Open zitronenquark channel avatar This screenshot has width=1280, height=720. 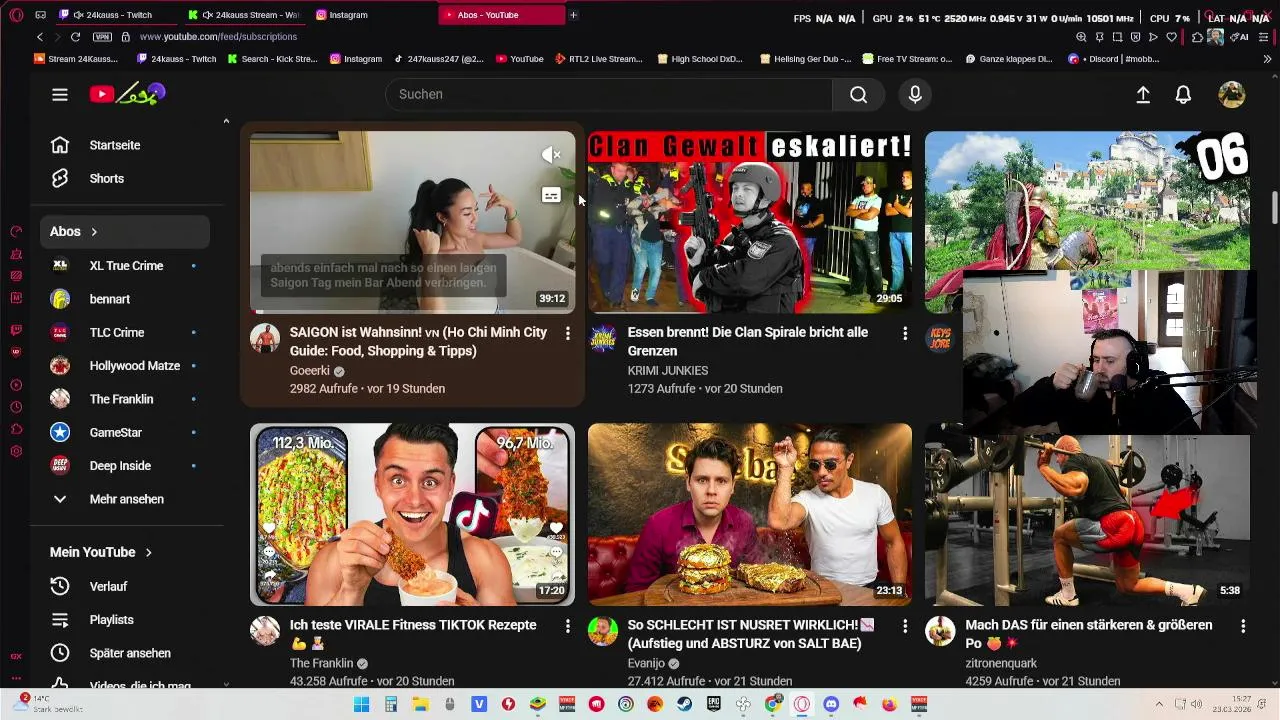(x=940, y=631)
